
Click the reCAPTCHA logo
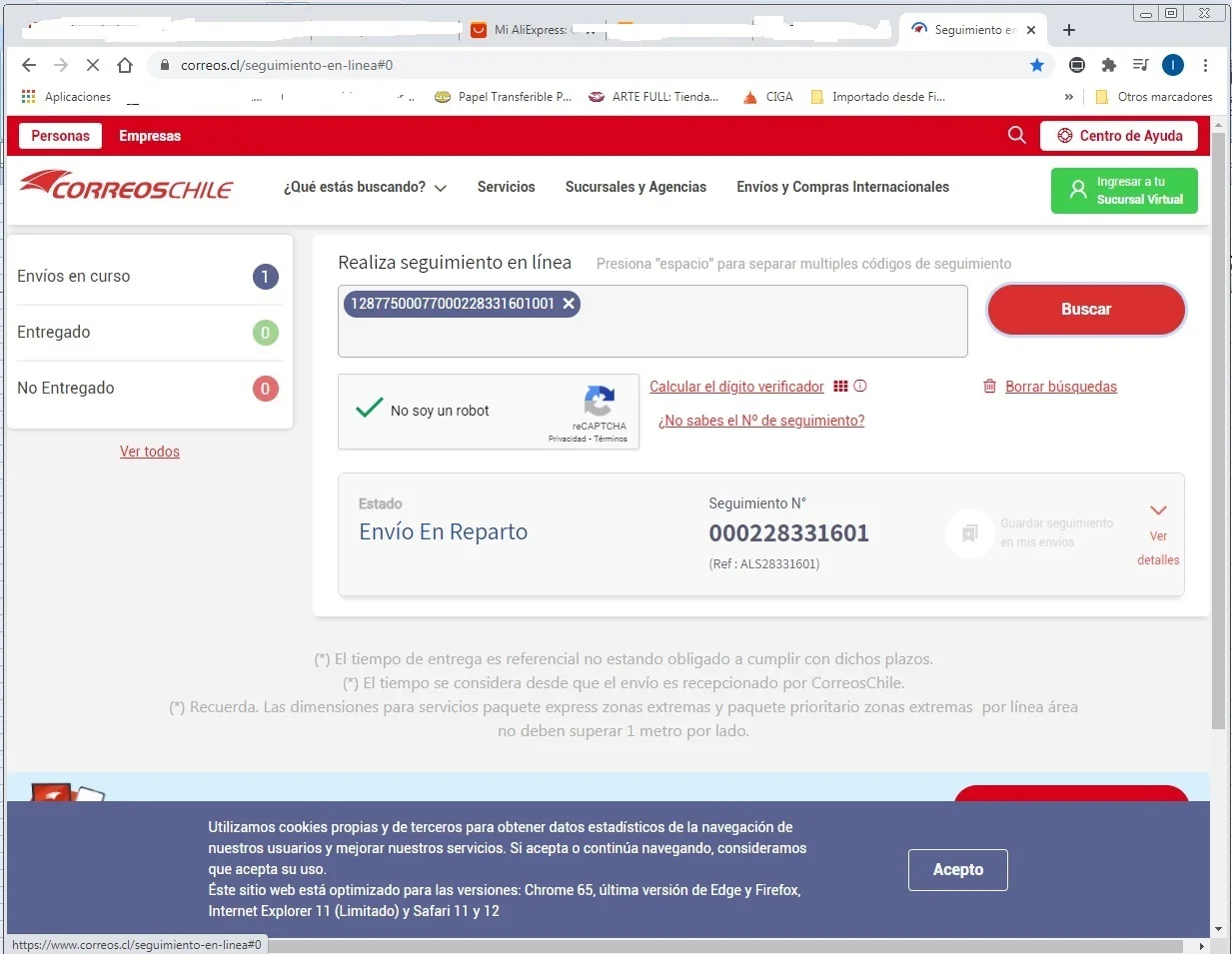600,402
